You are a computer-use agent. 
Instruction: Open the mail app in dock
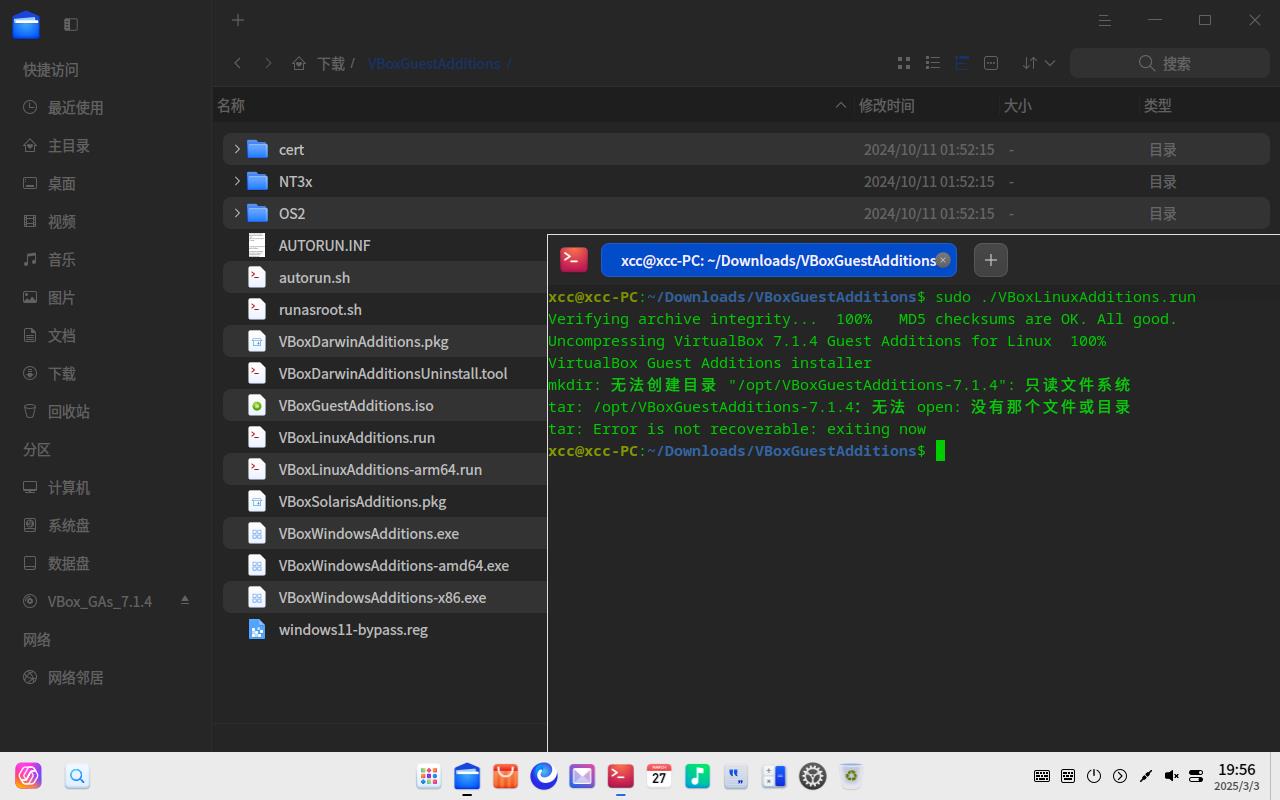point(582,776)
